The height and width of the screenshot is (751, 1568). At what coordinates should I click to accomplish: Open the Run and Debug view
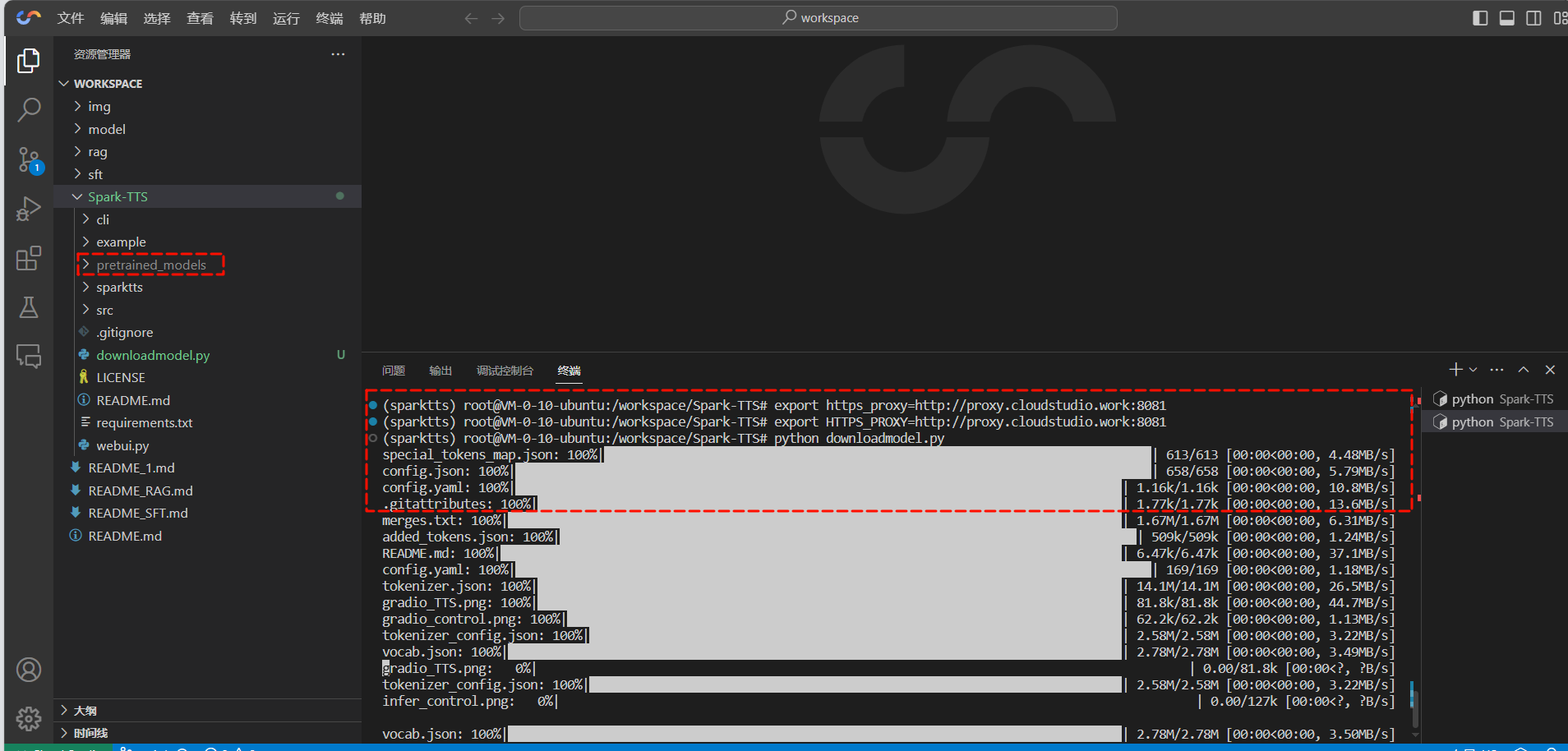[x=29, y=209]
